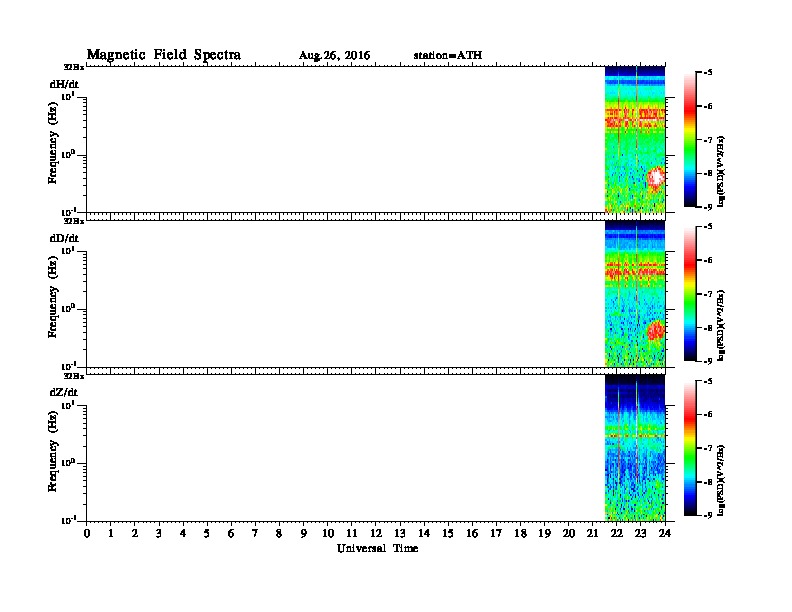Click hour "6" on the Universal Time axis
The image size is (792, 612).
[231, 534]
